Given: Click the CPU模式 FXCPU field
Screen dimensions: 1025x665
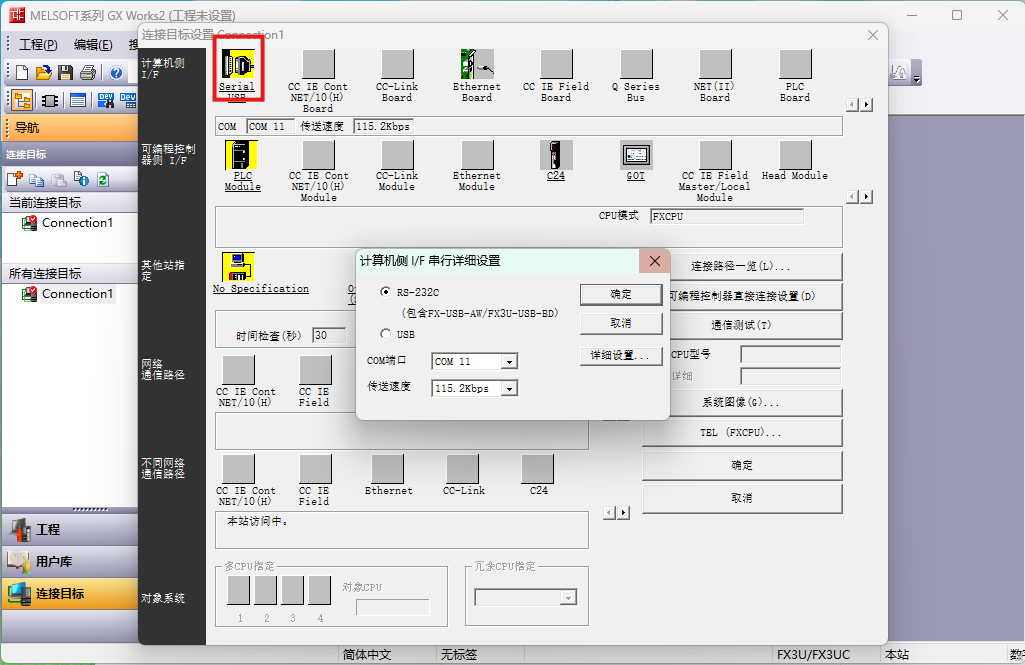Looking at the screenshot, I should (x=727, y=216).
